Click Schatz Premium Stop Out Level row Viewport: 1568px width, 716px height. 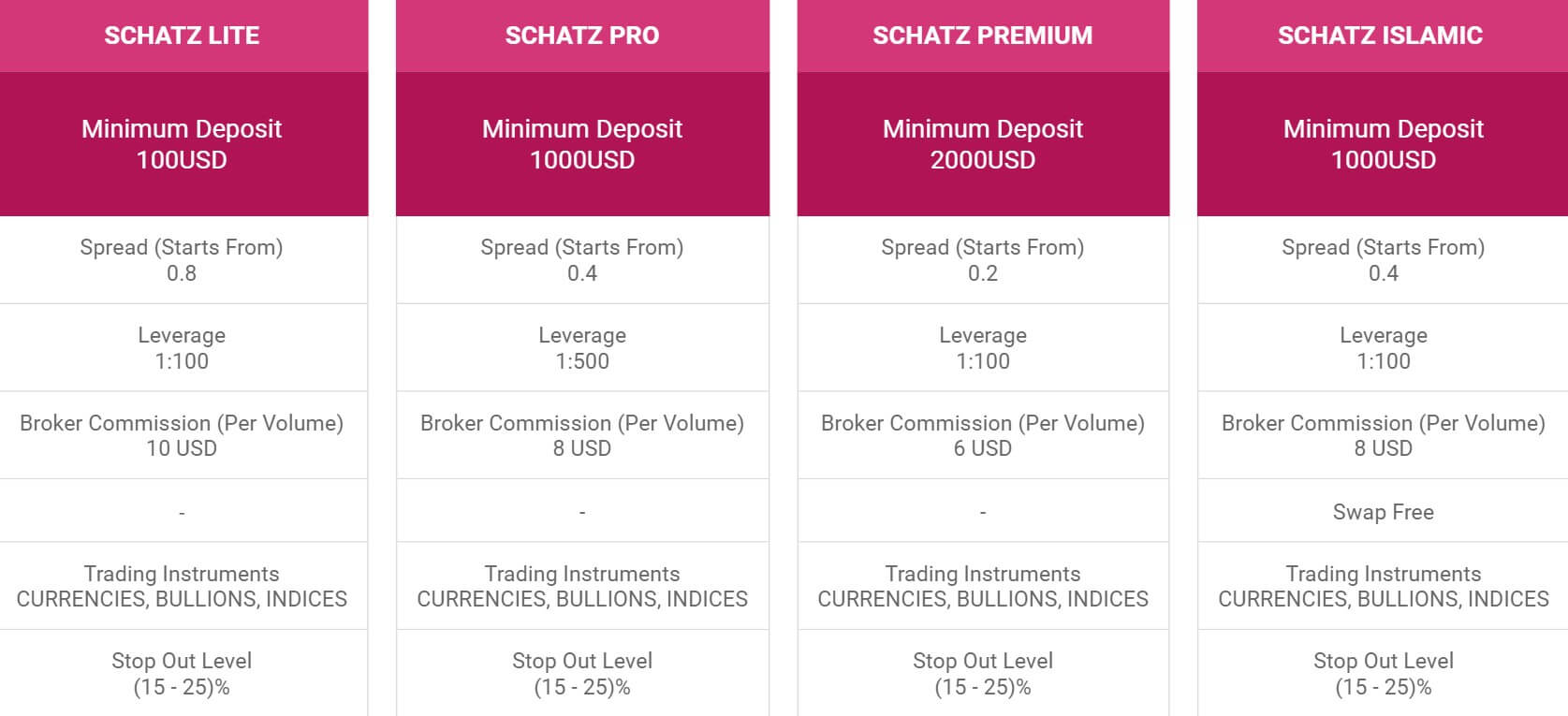pos(983,673)
